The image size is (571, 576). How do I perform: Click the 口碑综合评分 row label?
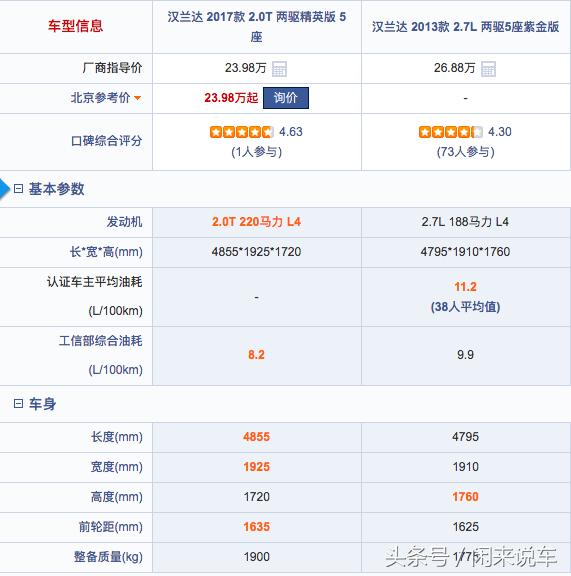(x=106, y=141)
